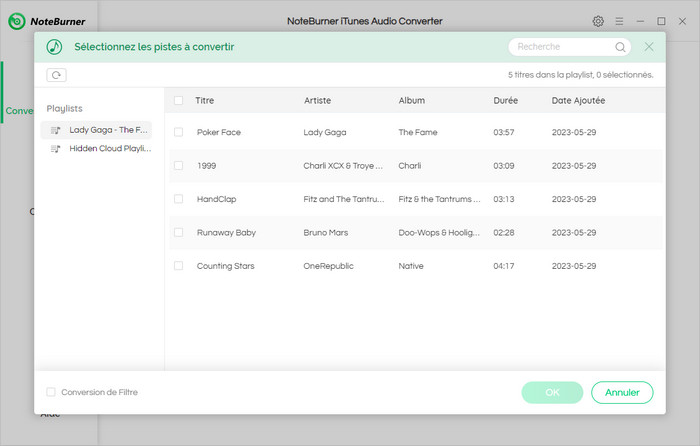Minimize the NoteBurner window

pos(640,21)
